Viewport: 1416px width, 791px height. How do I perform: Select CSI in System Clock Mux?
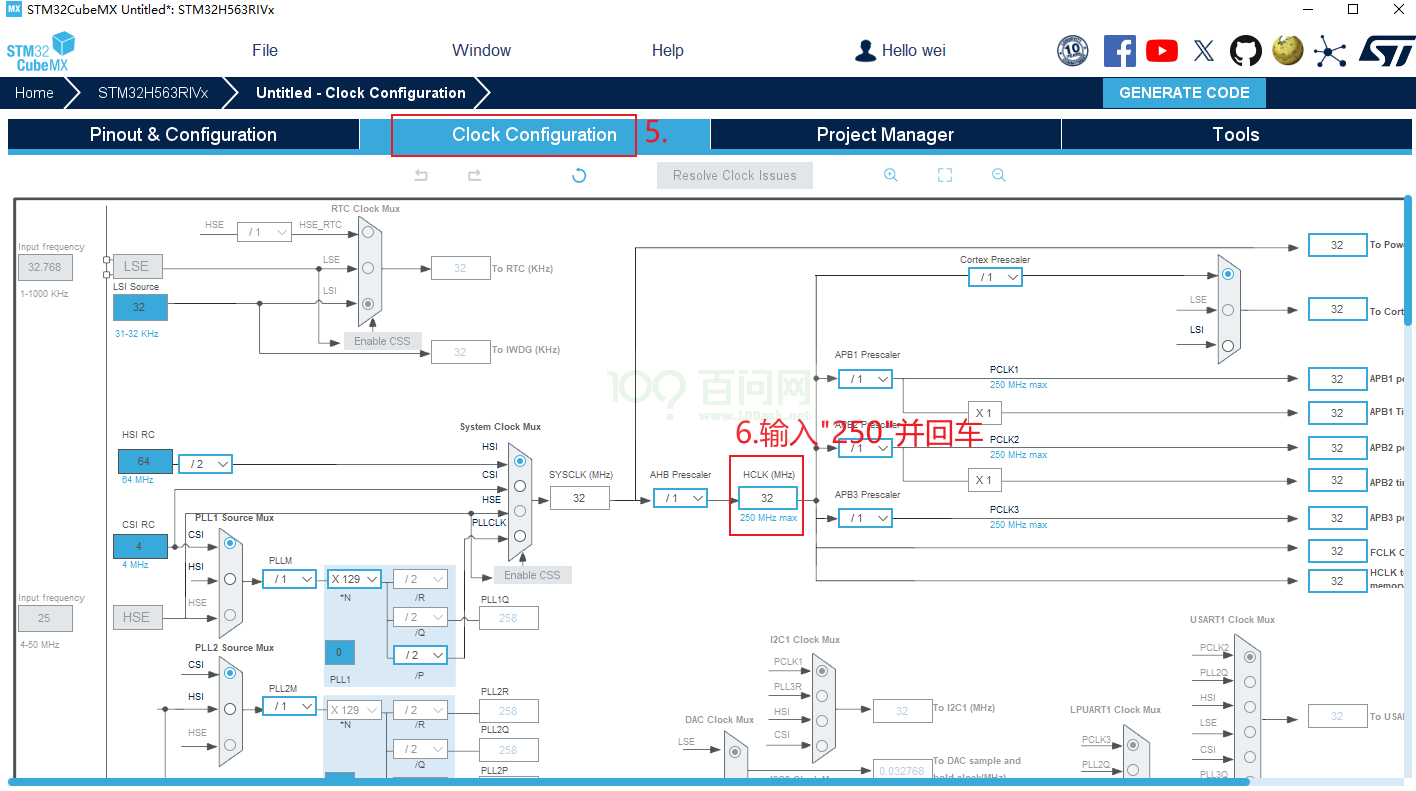pos(519,486)
